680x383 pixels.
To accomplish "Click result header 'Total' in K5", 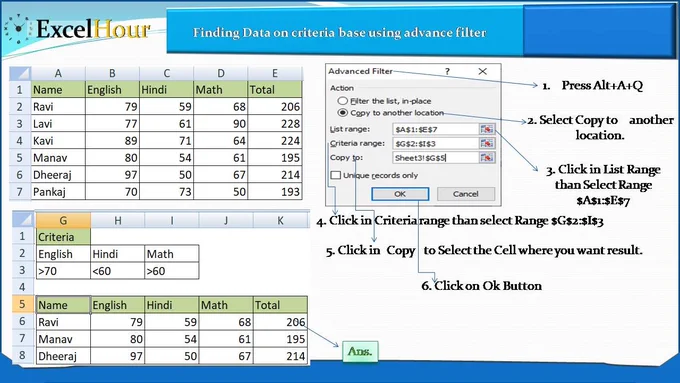I will (280, 304).
